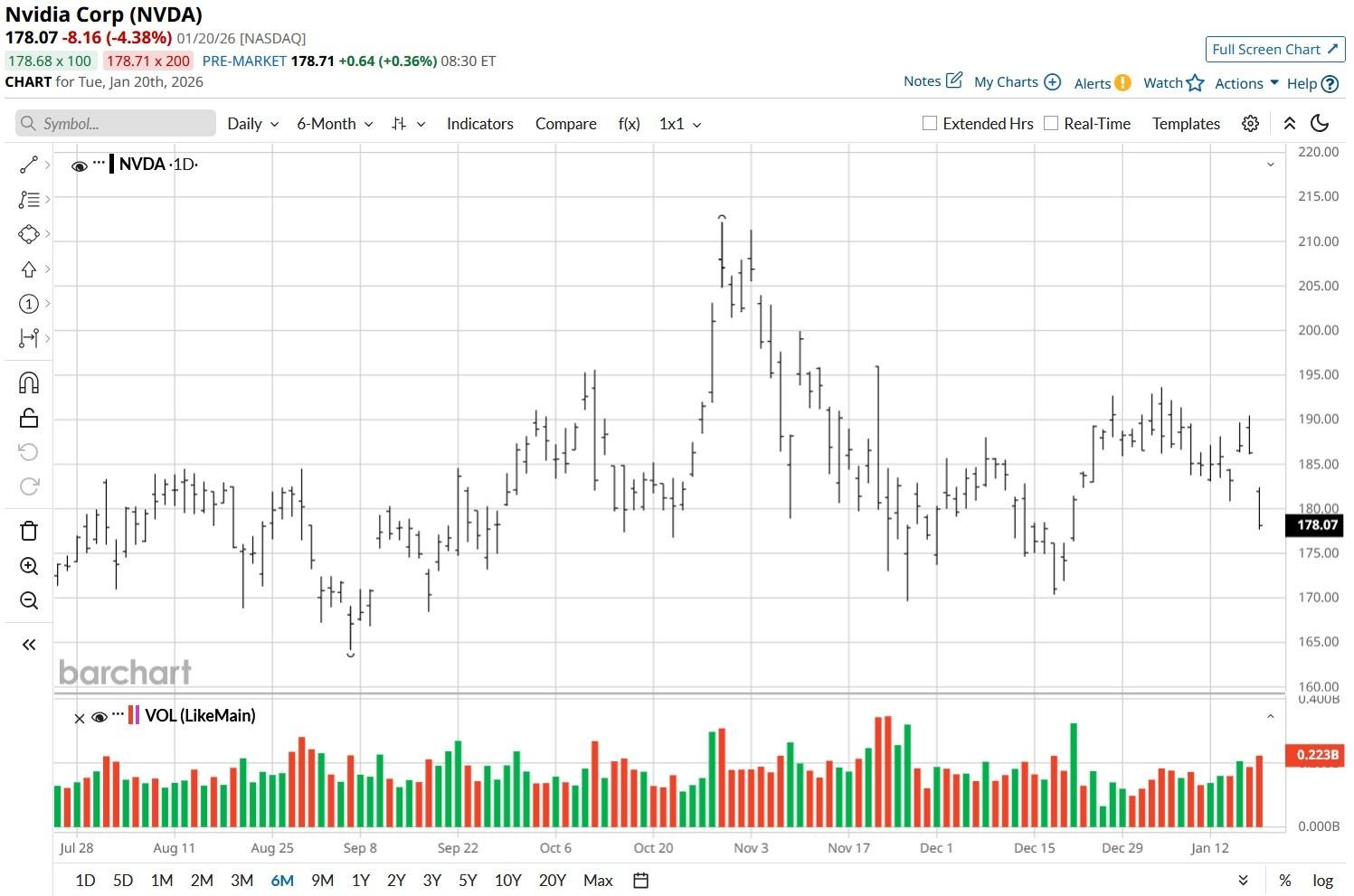Click the Help question mark icon

[x=1330, y=83]
